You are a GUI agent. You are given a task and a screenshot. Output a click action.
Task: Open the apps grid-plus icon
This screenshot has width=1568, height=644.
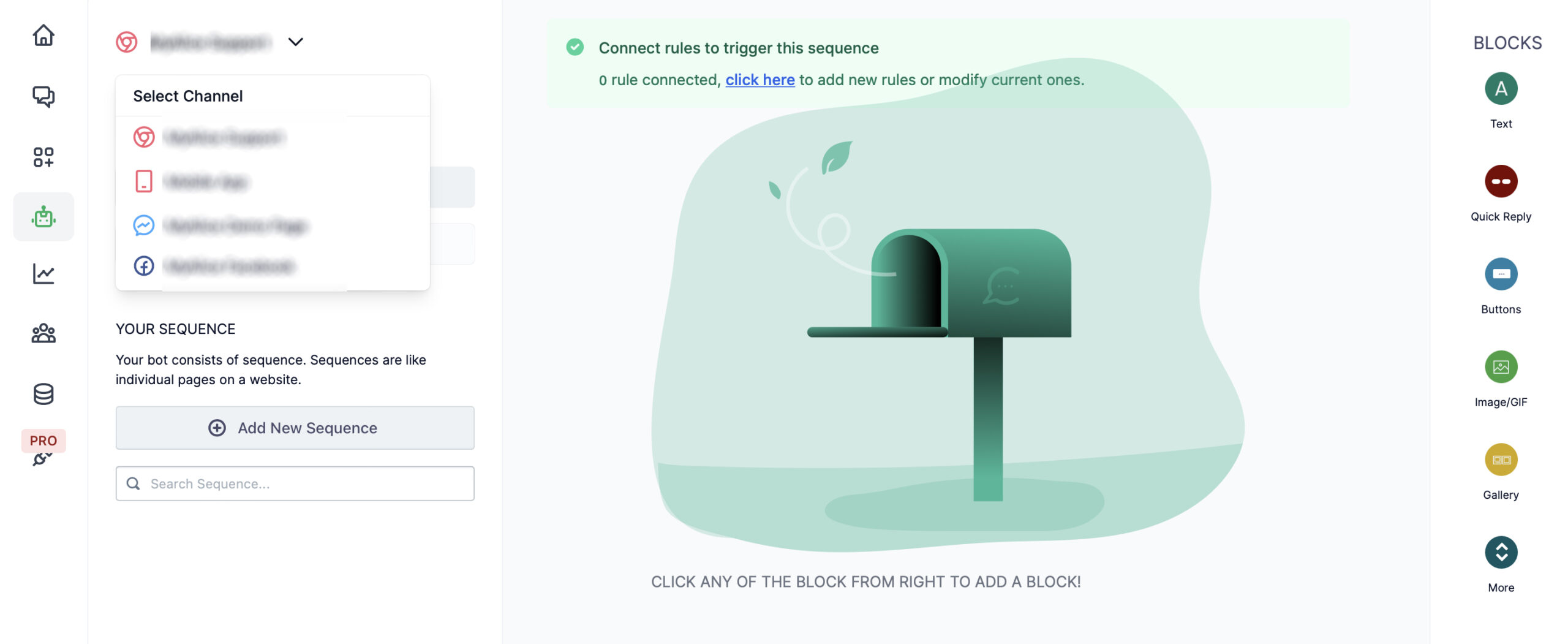pyautogui.click(x=43, y=157)
